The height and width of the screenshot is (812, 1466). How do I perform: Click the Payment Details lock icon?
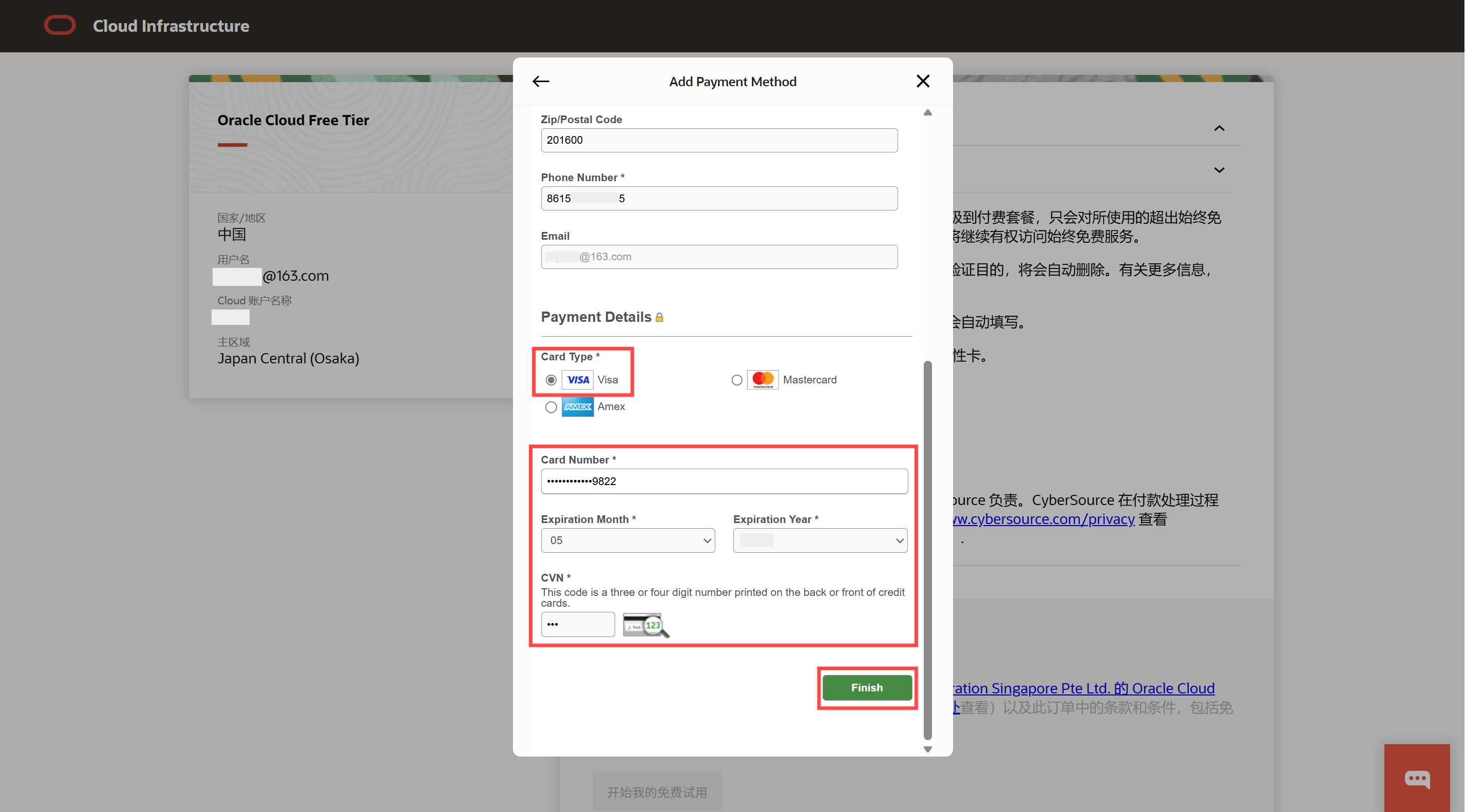[659, 318]
